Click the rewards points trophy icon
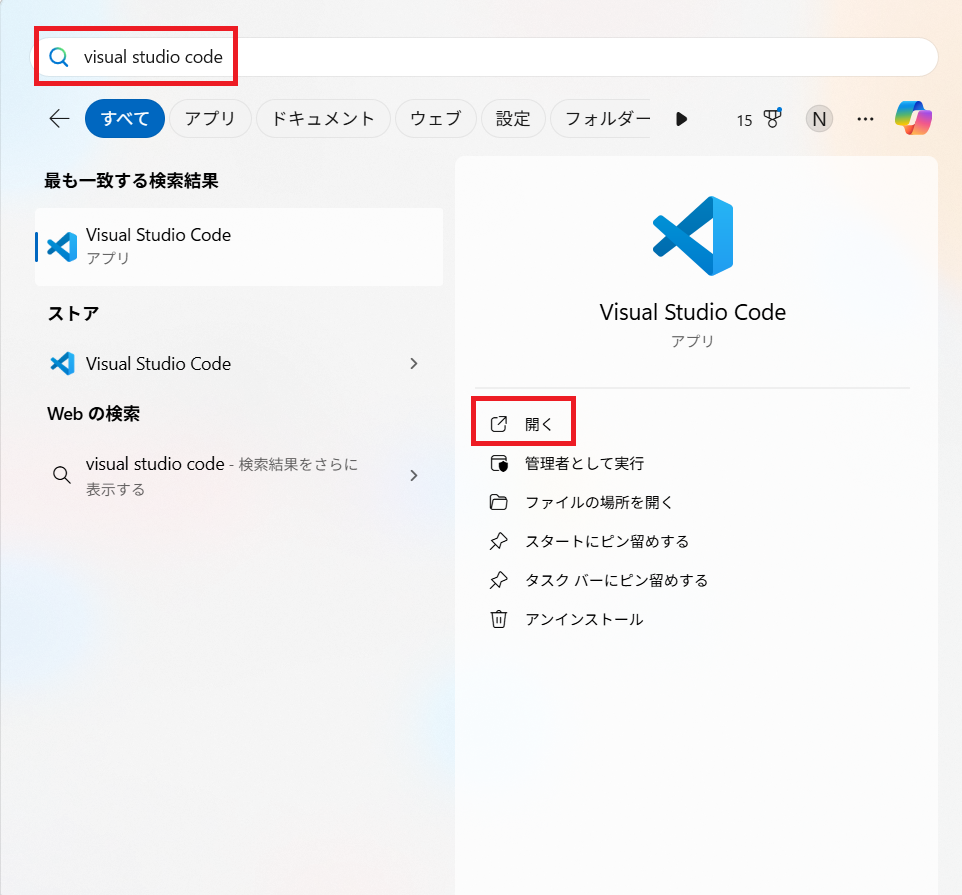Viewport: 962px width, 895px height. tap(772, 119)
